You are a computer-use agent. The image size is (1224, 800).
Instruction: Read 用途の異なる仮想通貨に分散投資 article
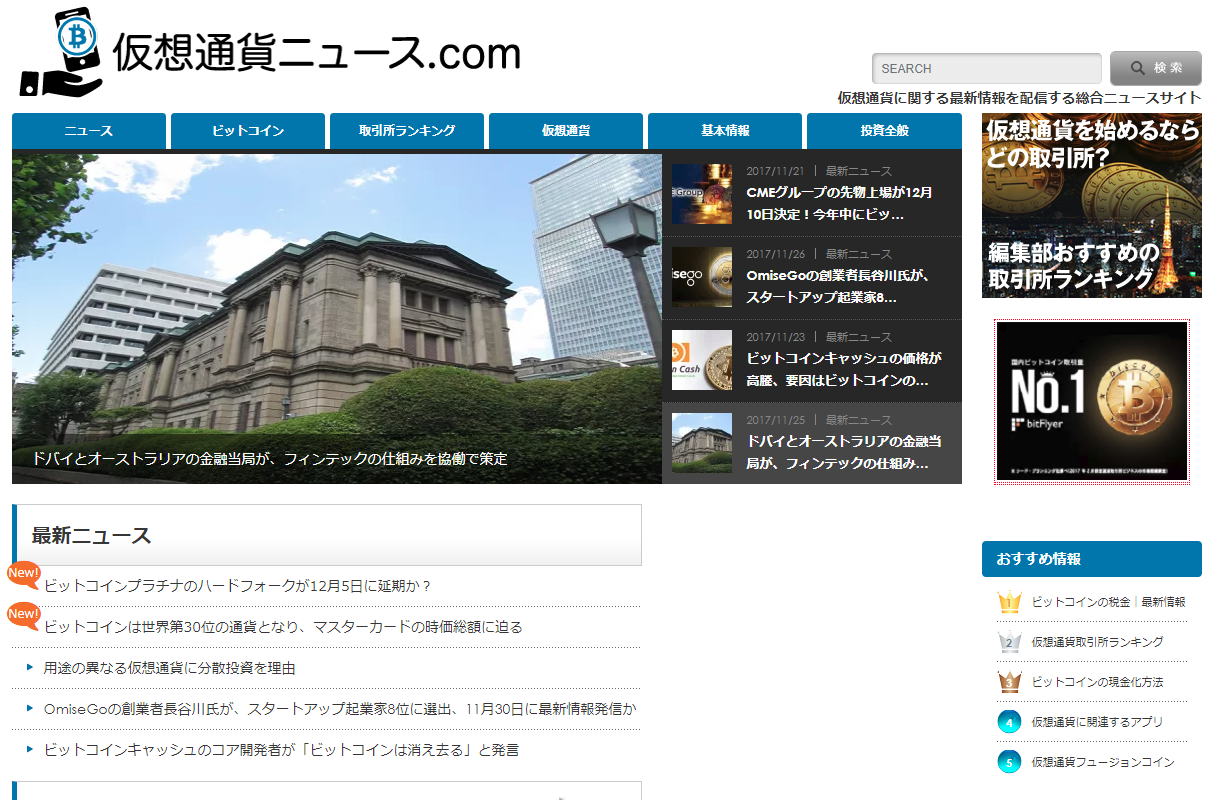point(170,668)
